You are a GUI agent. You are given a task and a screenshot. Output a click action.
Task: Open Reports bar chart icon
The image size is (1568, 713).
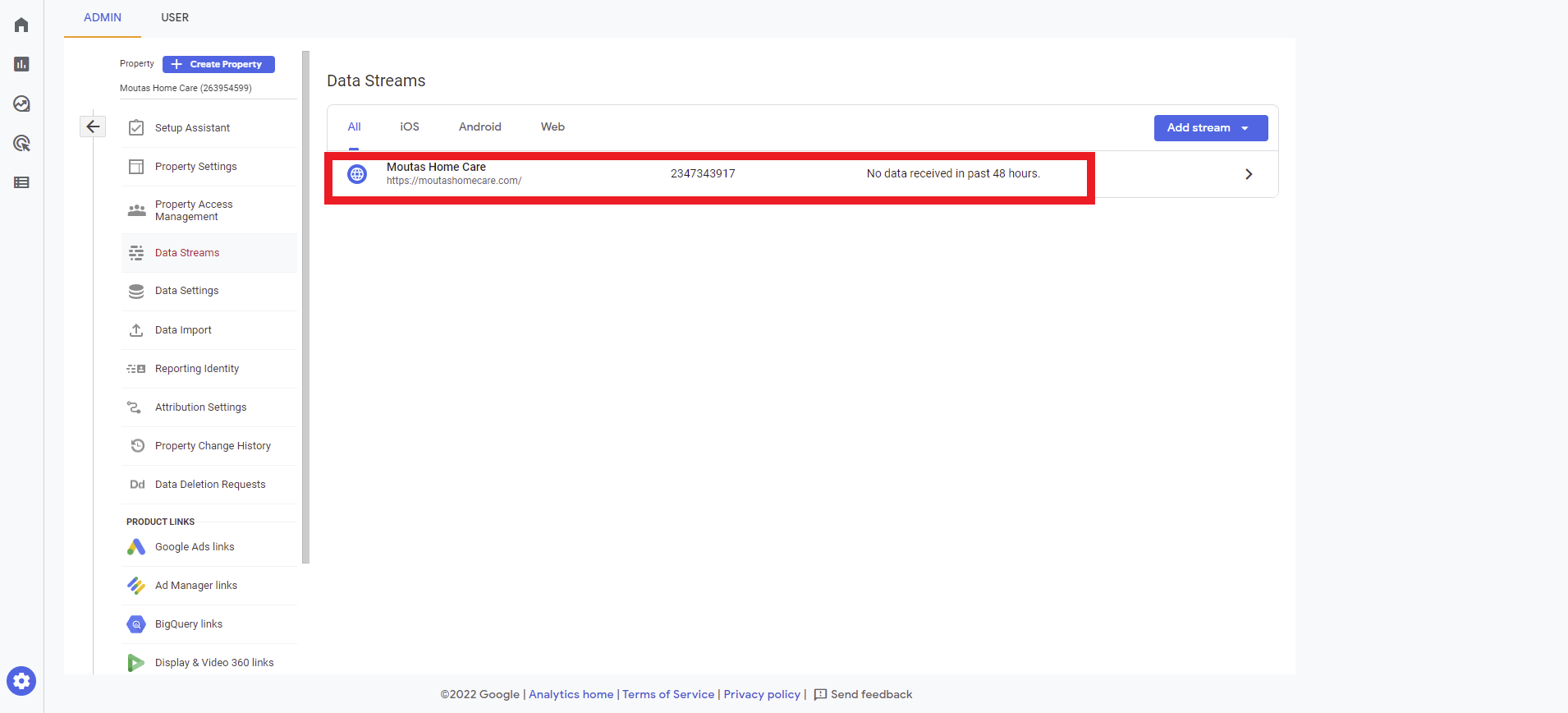pyautogui.click(x=21, y=64)
